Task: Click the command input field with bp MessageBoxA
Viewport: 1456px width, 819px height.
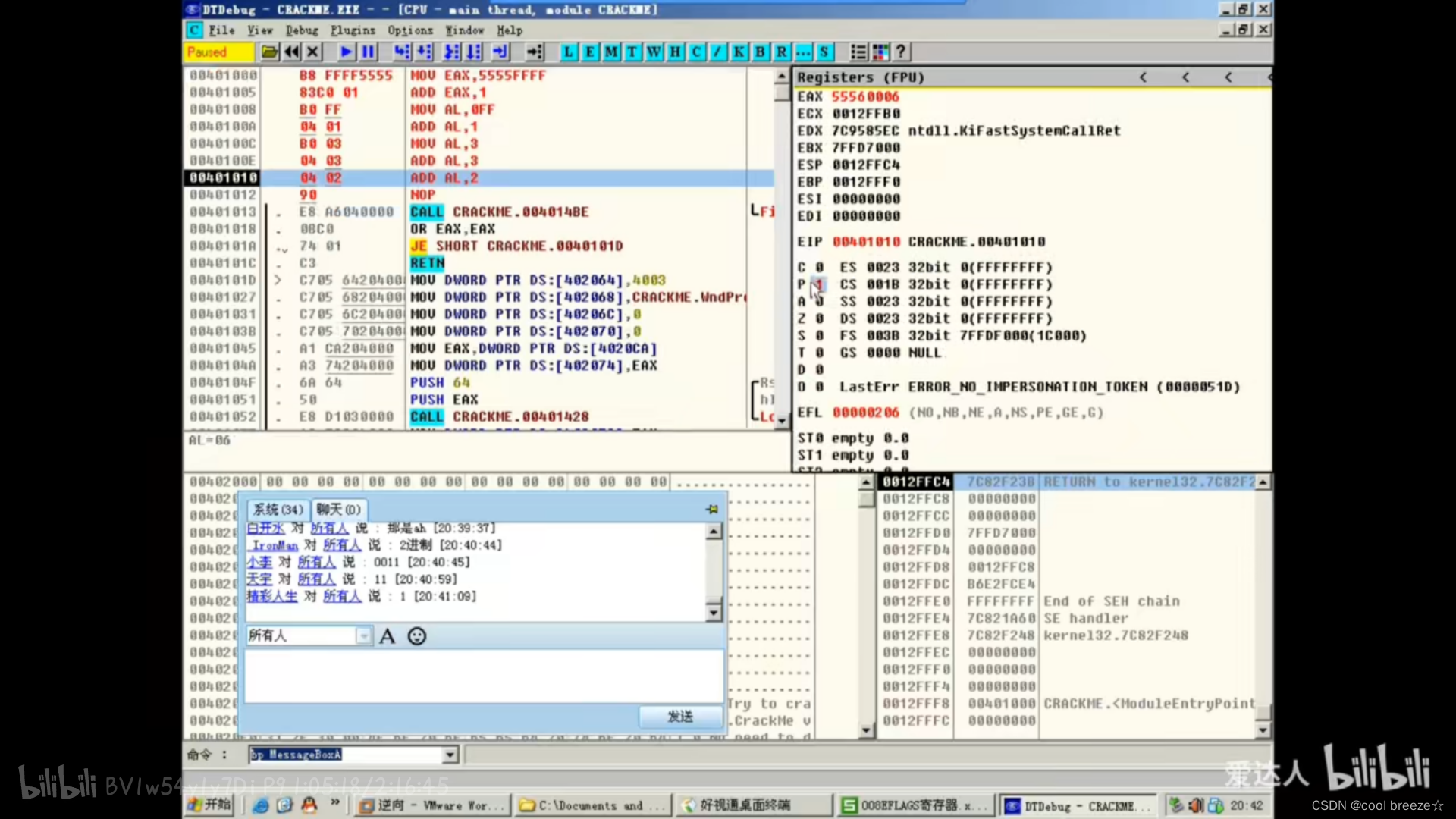Action: pyautogui.click(x=347, y=755)
